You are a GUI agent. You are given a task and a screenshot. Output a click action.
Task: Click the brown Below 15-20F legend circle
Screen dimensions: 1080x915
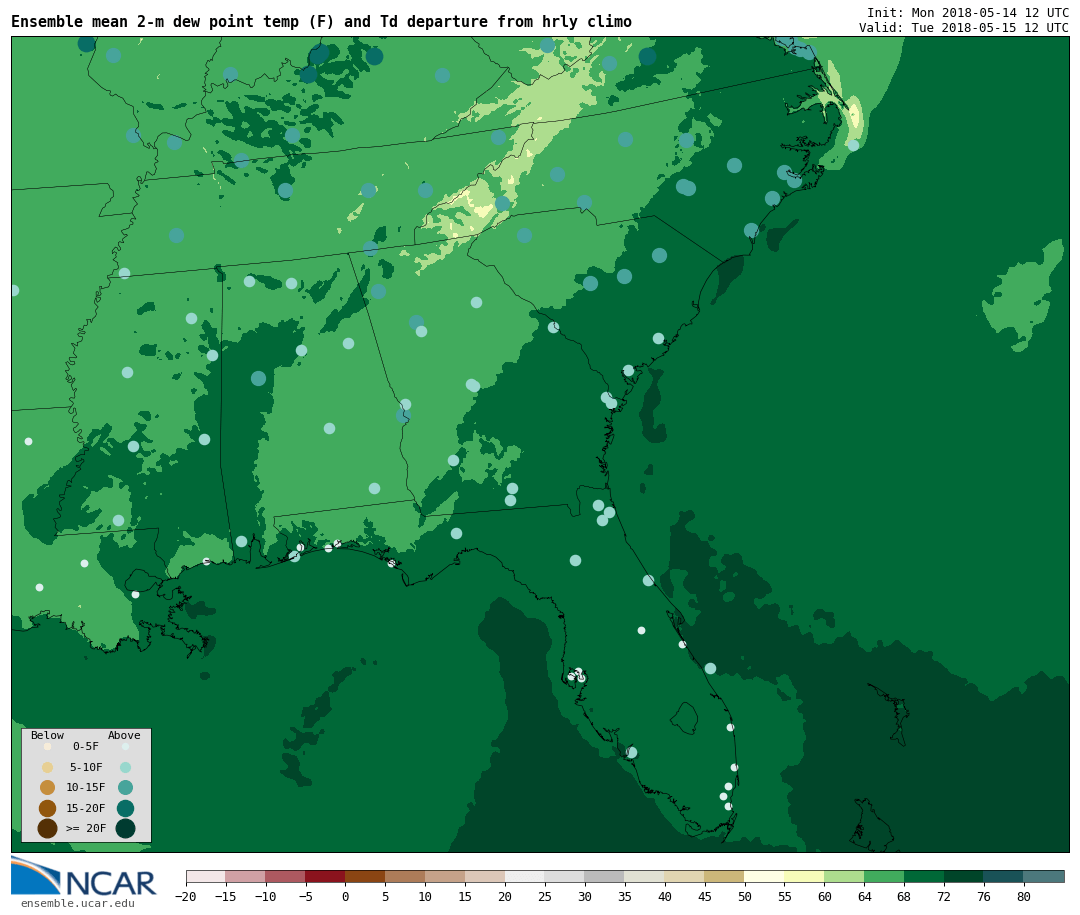point(48,808)
